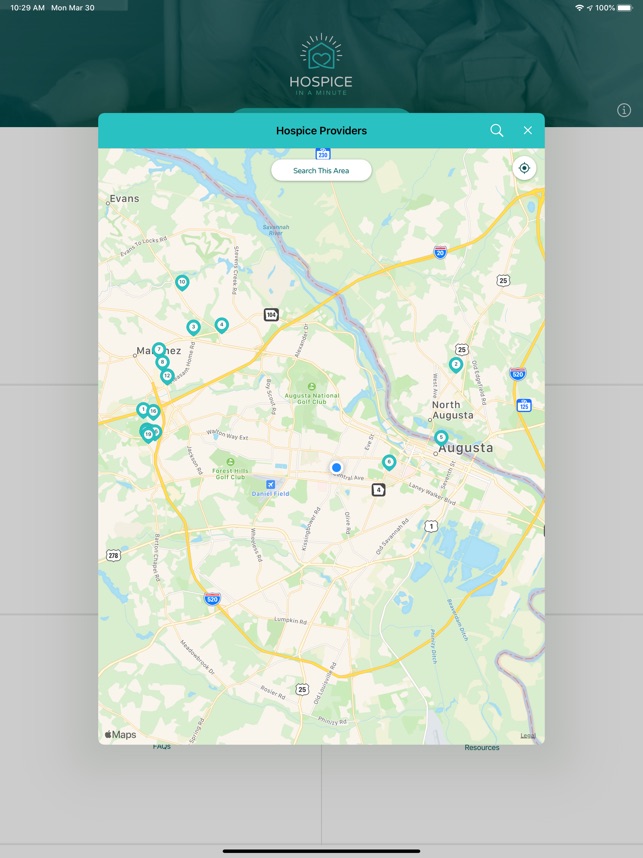
Task: Tap the Hospice In A Minute logo
Action: (321, 65)
